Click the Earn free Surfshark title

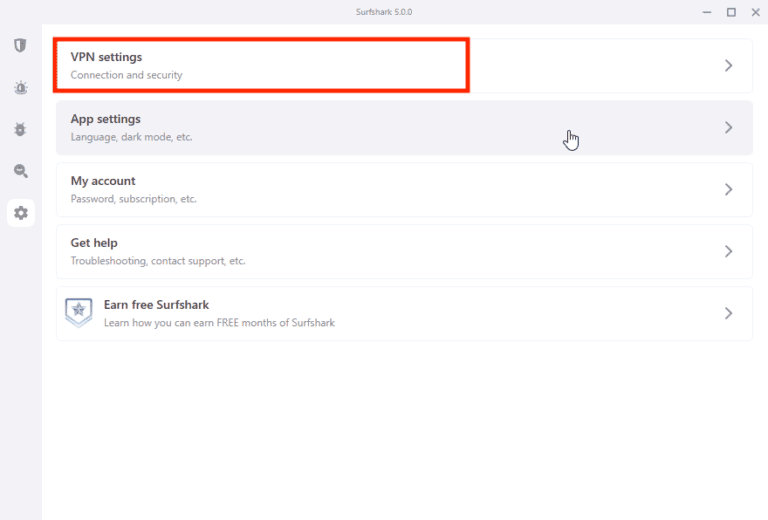(156, 305)
